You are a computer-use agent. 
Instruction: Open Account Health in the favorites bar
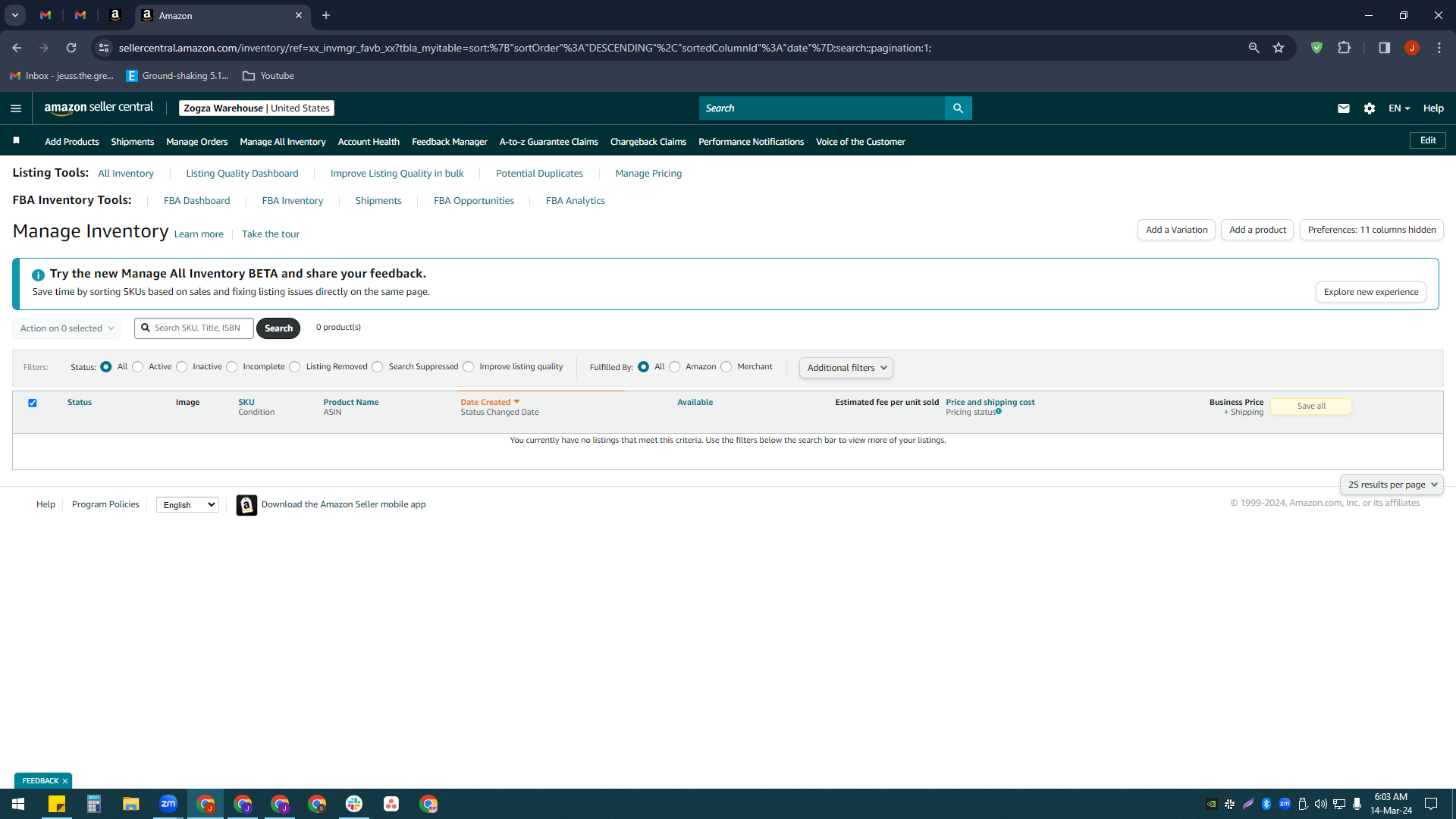coord(369,142)
